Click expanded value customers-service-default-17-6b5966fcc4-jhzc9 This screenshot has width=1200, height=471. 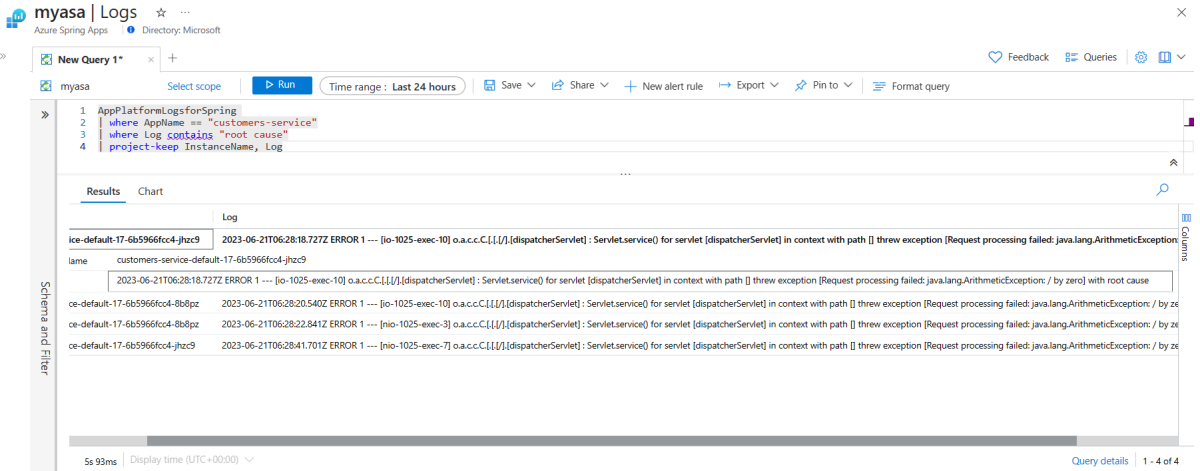[x=211, y=260]
